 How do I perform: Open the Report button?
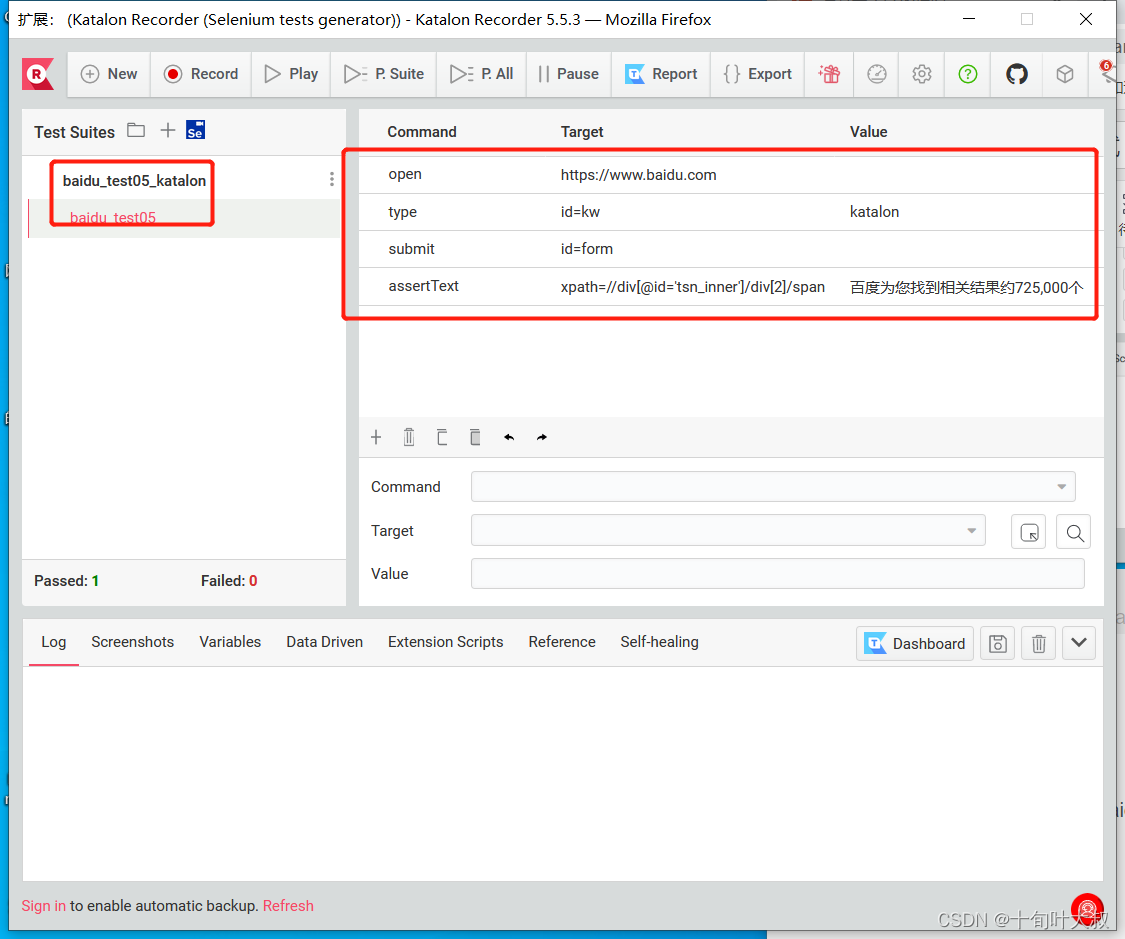[661, 74]
